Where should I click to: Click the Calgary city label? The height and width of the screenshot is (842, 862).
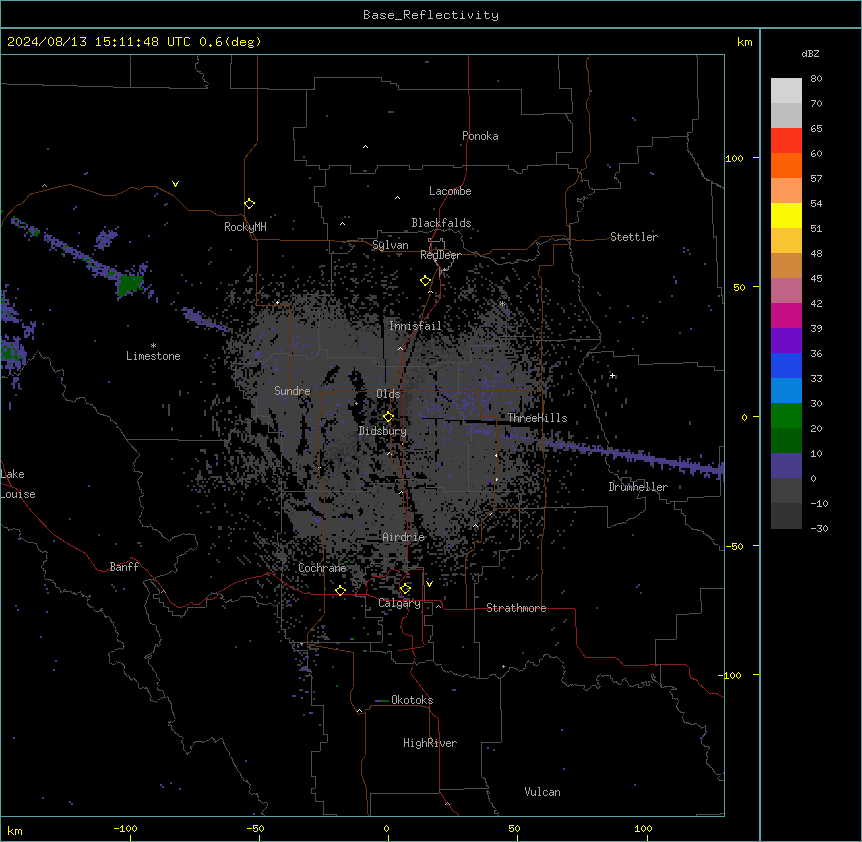(399, 603)
